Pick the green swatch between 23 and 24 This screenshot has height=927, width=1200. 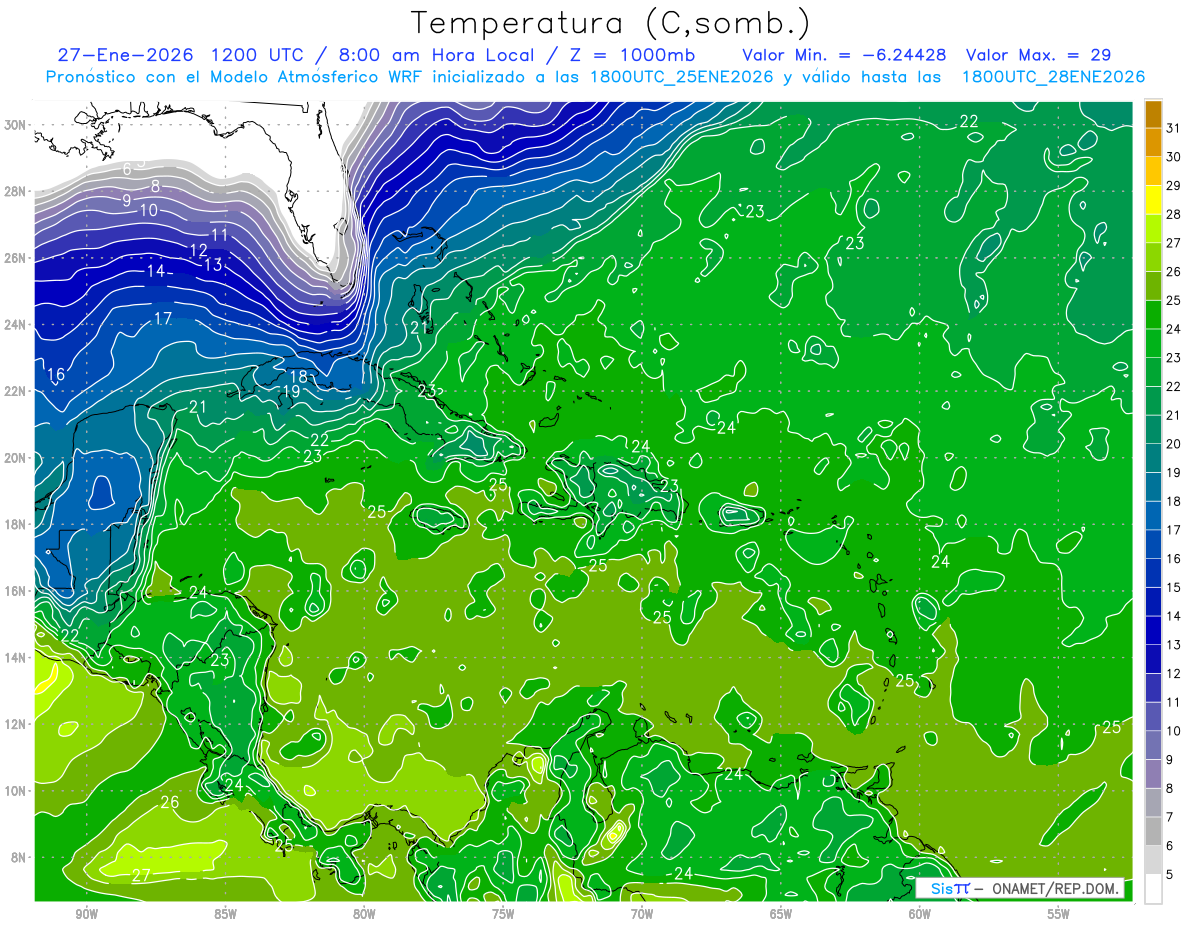1153,344
